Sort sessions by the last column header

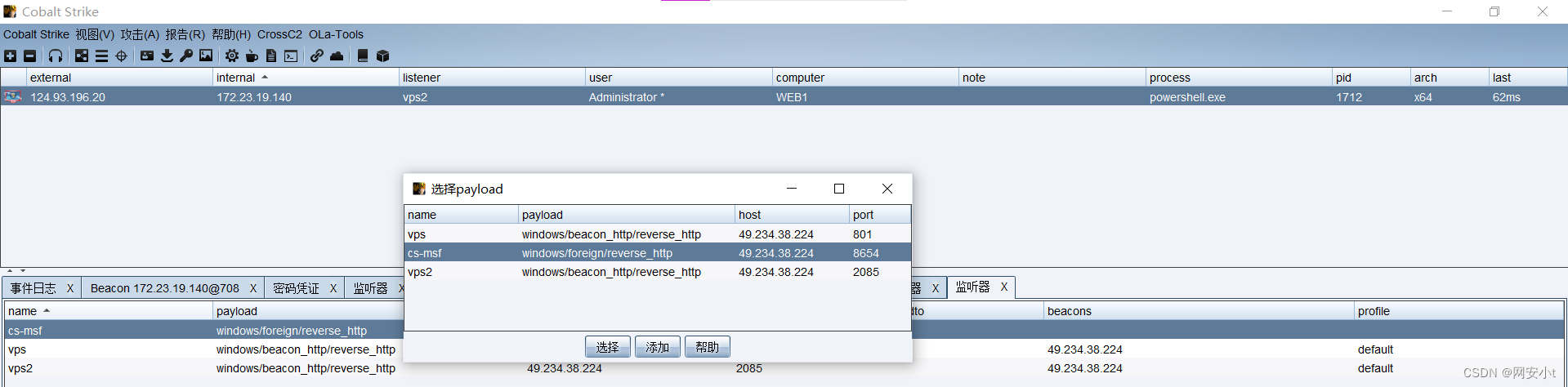click(x=1527, y=78)
